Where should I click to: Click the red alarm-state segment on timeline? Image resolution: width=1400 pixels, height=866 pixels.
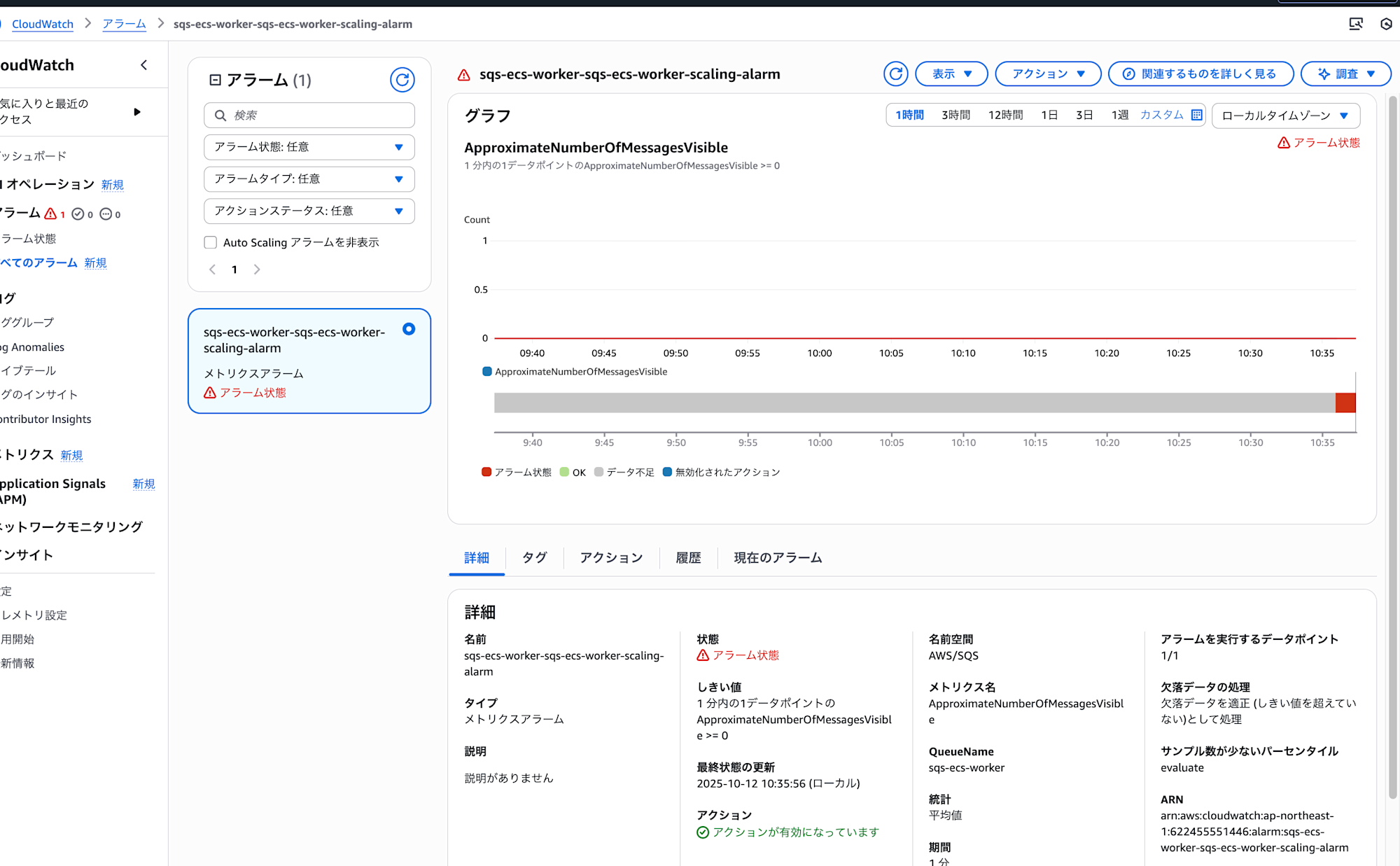(x=1345, y=403)
